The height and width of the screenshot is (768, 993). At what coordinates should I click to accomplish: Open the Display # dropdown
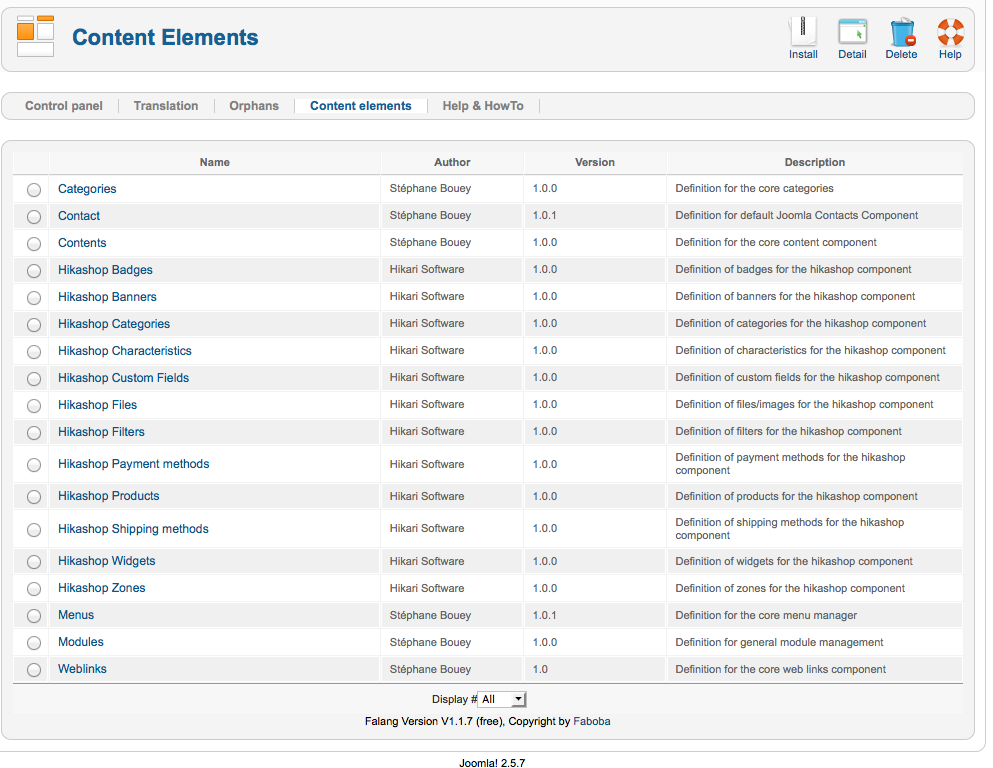502,700
